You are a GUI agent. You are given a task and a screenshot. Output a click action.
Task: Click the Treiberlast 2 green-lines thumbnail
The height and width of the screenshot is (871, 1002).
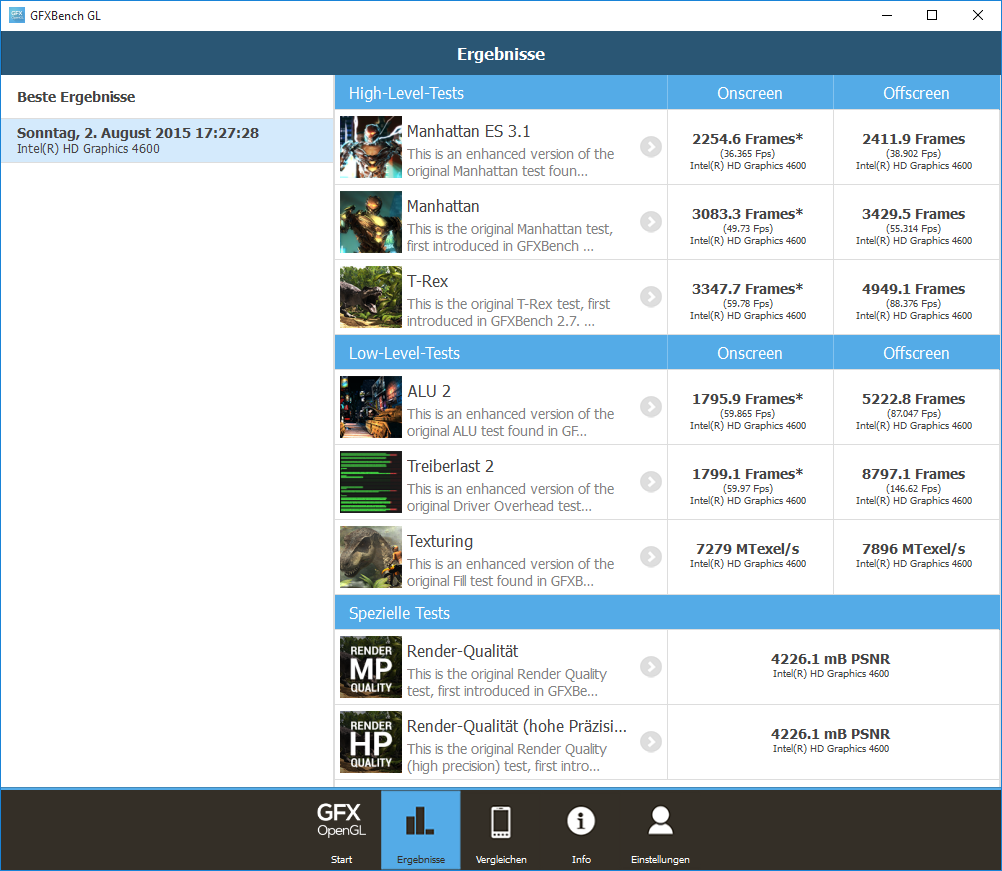point(371,481)
